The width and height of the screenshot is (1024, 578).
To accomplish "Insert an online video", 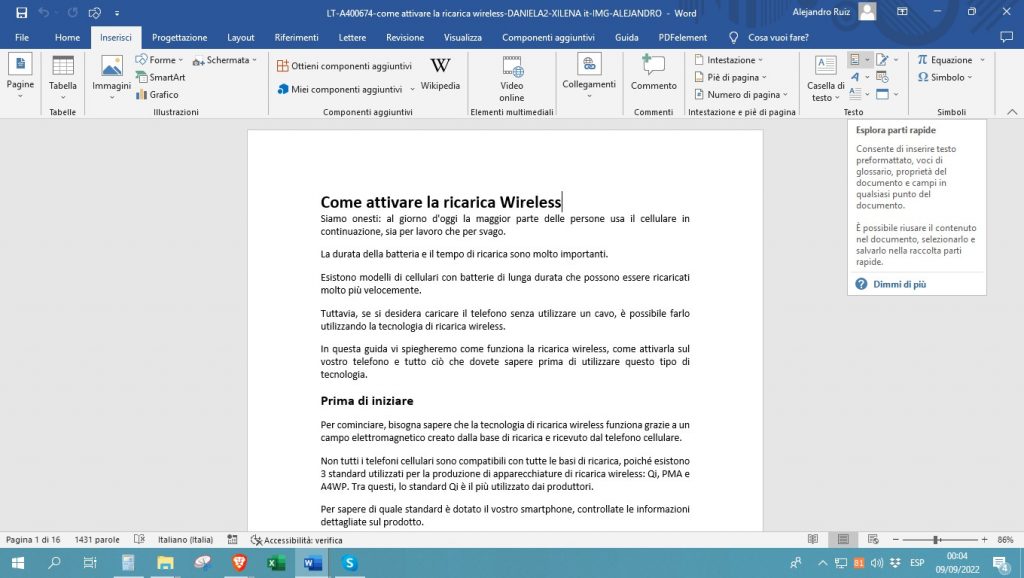I will (x=513, y=79).
